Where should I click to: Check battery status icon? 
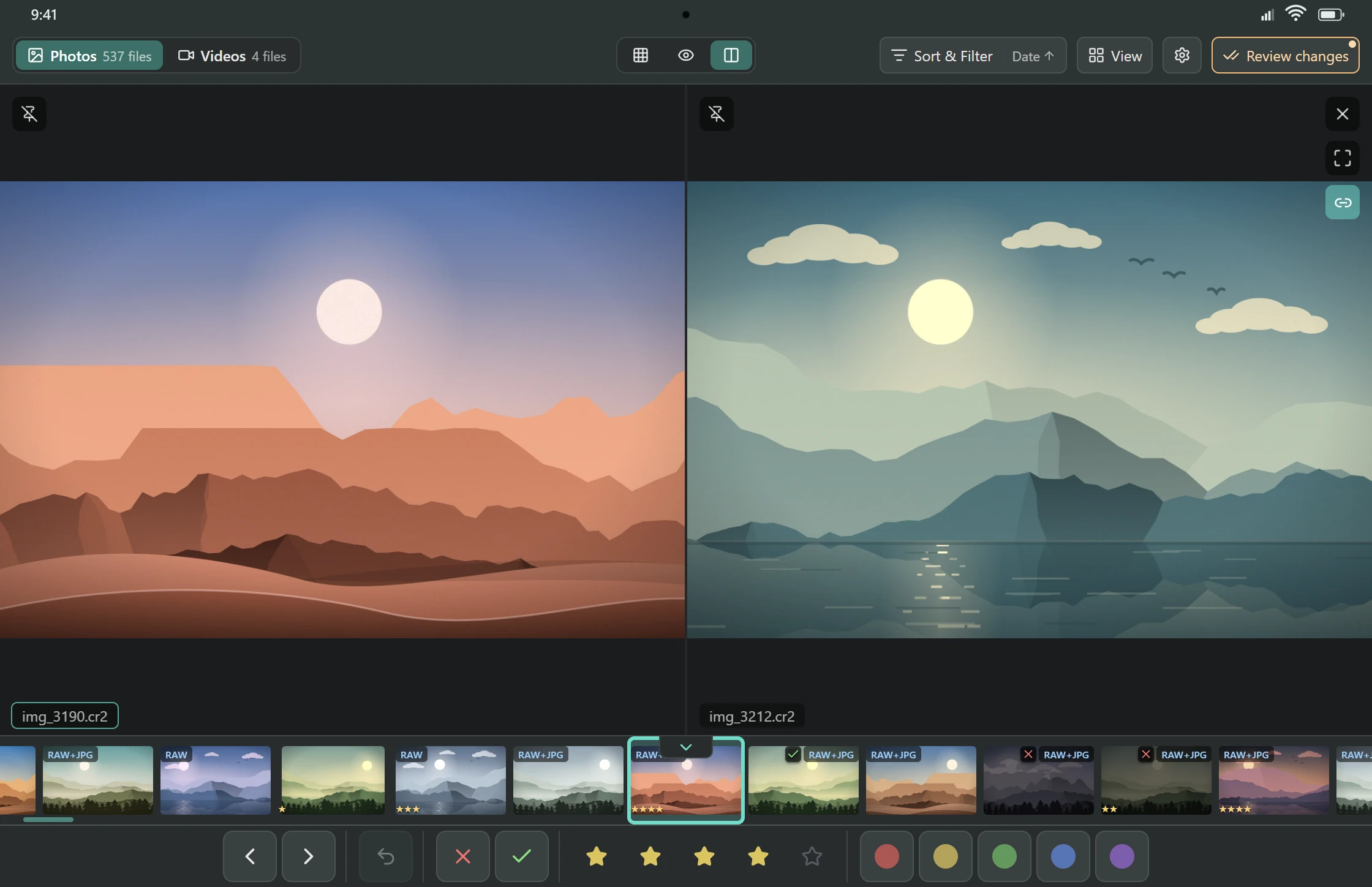[1331, 14]
